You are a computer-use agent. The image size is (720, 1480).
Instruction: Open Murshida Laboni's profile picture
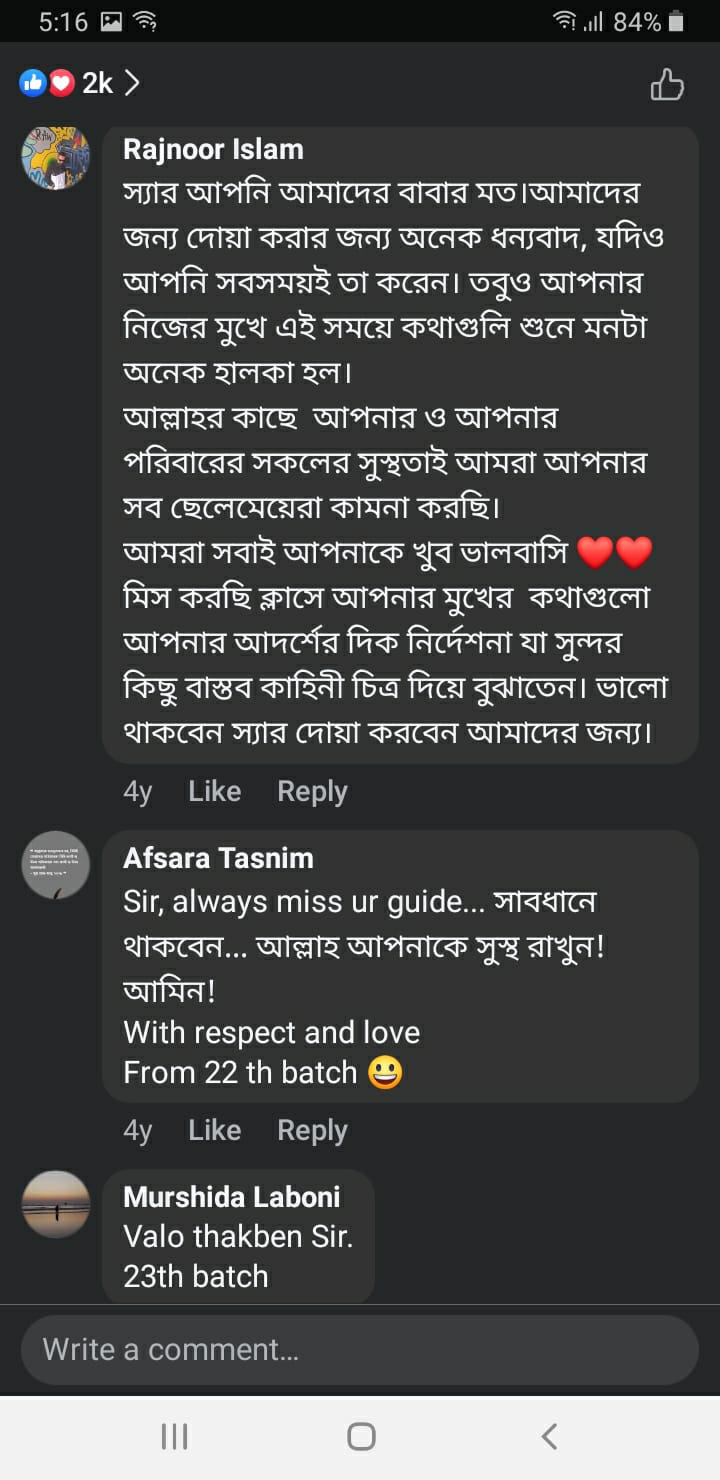click(x=56, y=1204)
